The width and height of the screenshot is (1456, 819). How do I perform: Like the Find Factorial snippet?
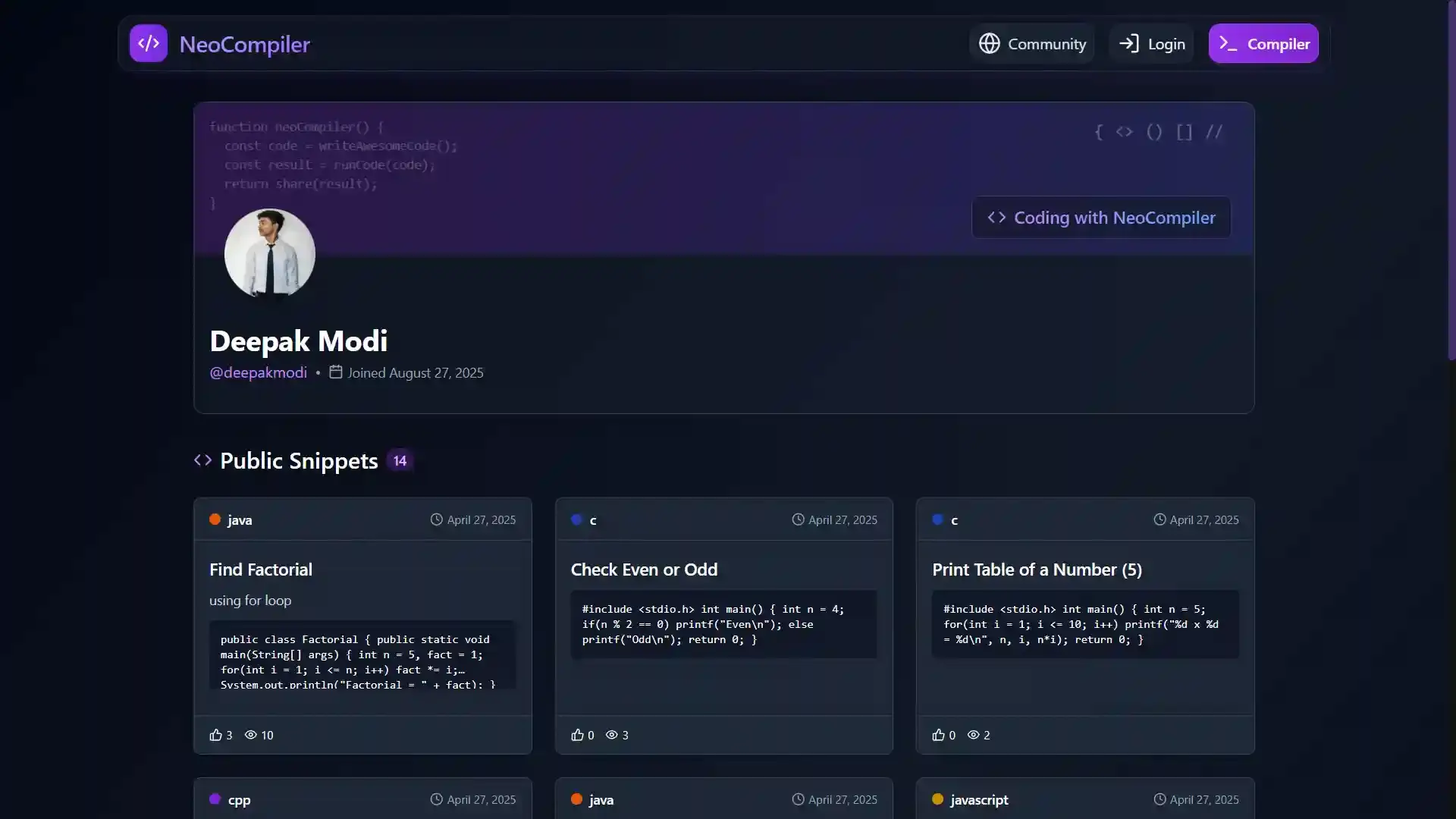tap(215, 735)
